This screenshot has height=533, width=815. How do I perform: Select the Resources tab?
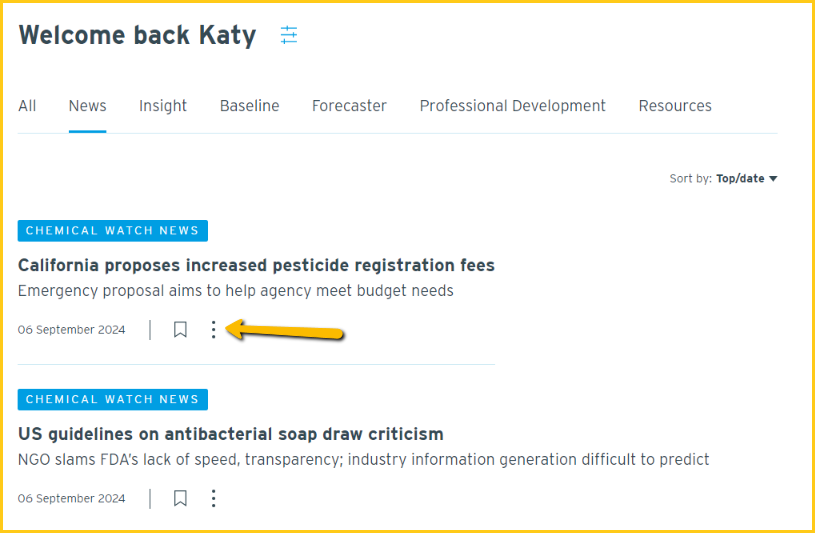pyautogui.click(x=675, y=106)
